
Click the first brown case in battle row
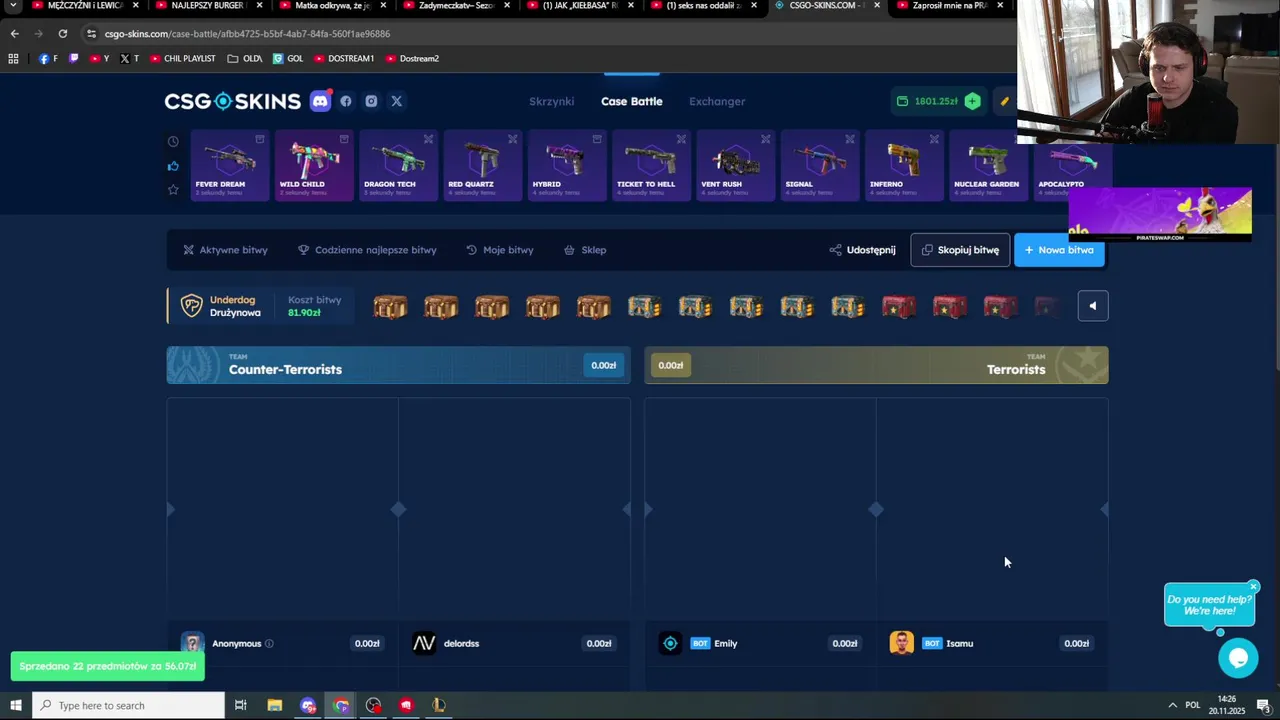coord(390,306)
